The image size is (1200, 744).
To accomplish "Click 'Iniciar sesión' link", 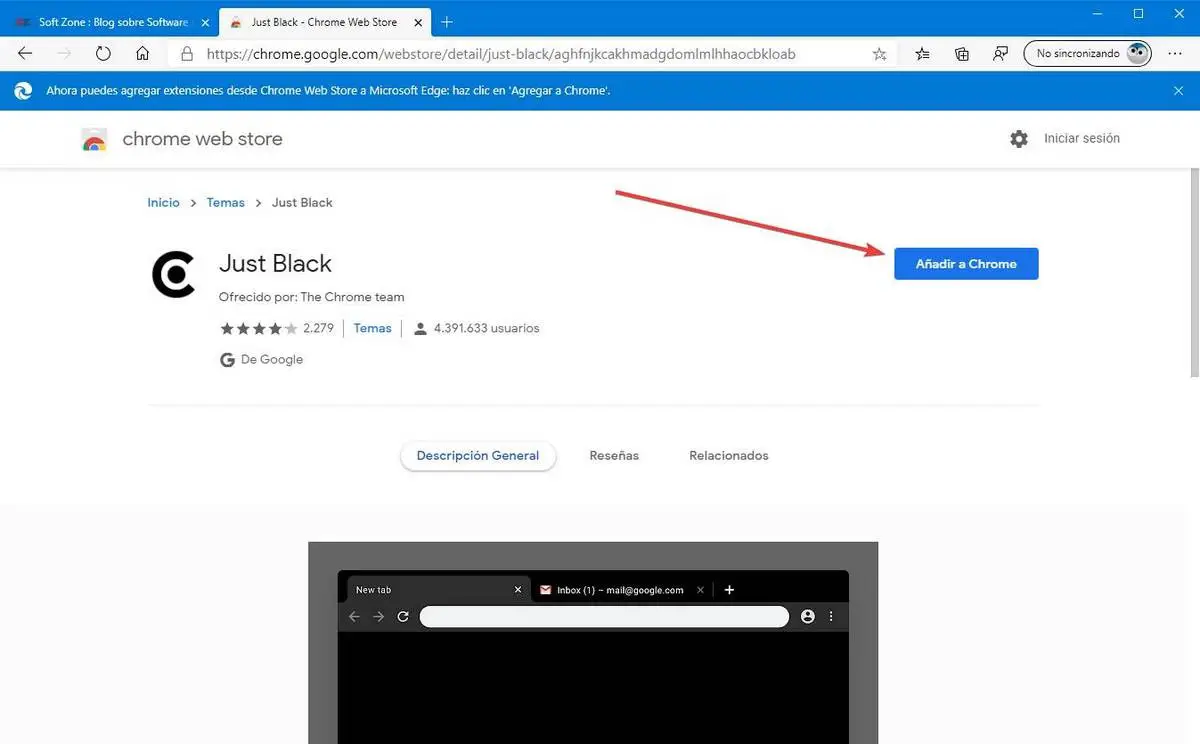I will tap(1082, 139).
